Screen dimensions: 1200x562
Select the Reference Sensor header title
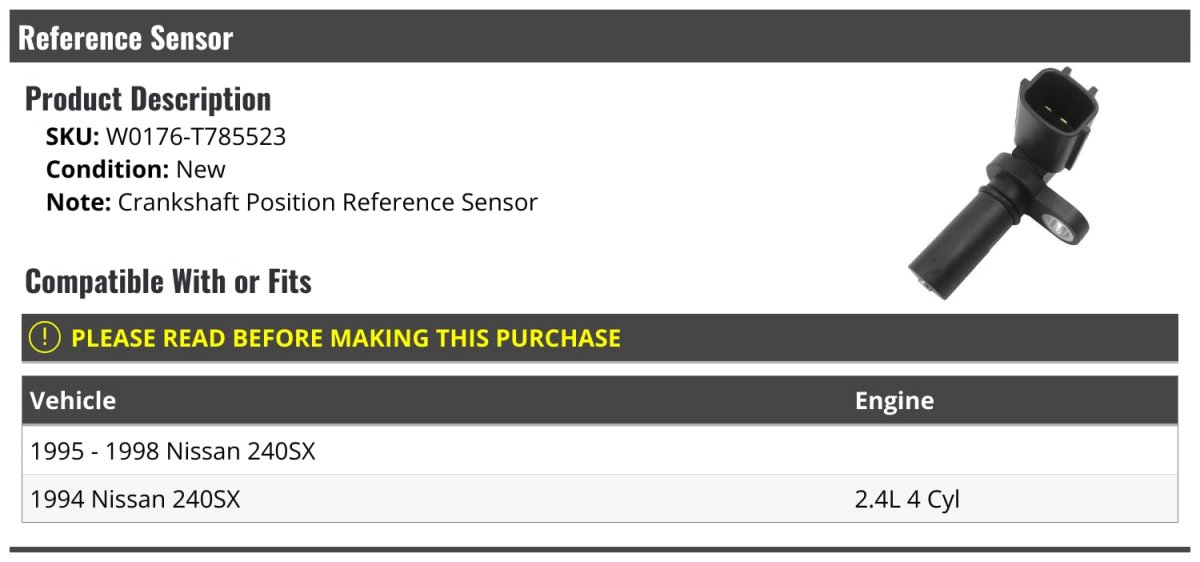tap(126, 38)
